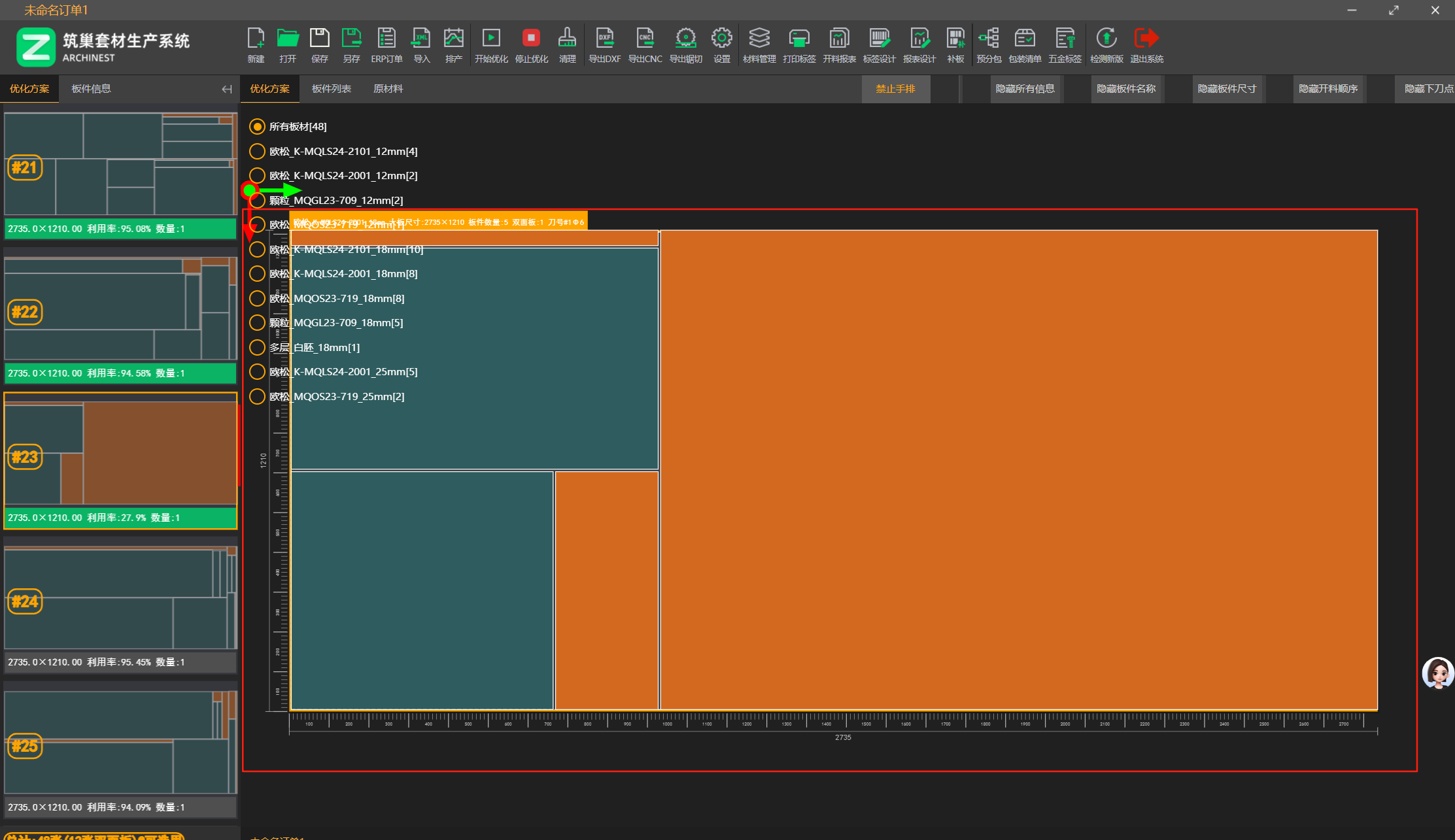Click the 开始优化 start optimization icon
This screenshot has height=840, width=1455.
(490, 44)
